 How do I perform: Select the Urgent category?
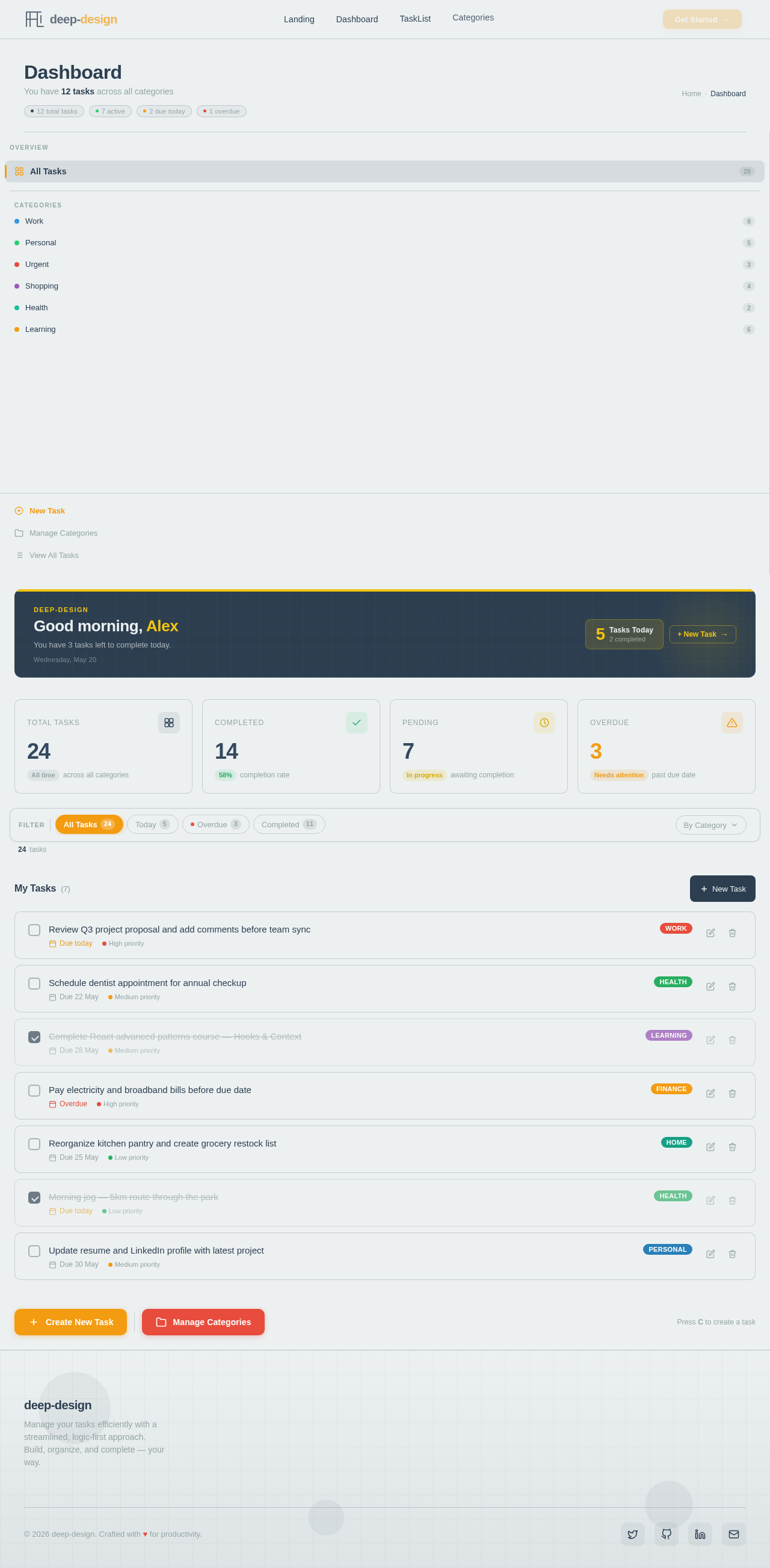click(384, 265)
